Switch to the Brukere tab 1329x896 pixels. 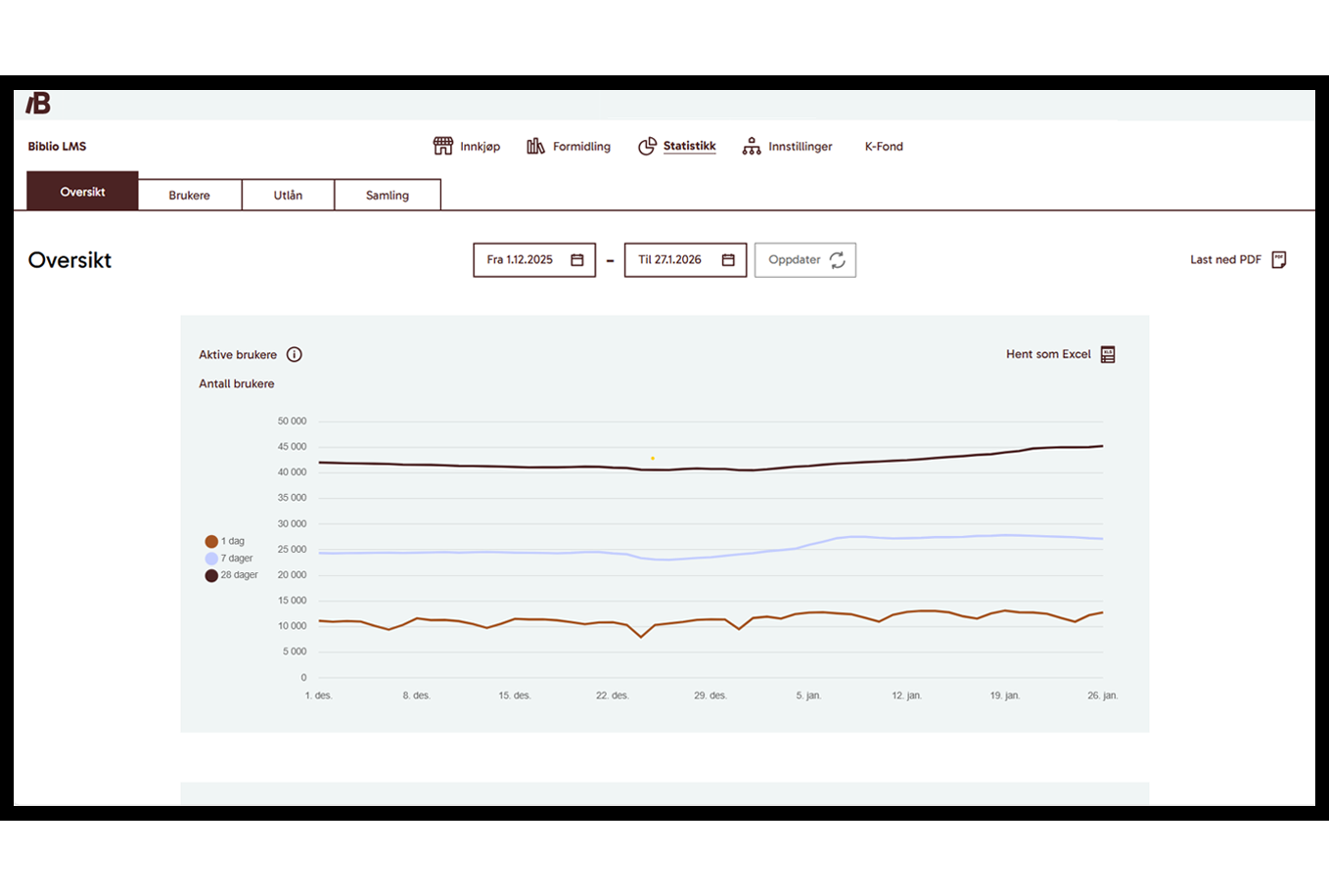pyautogui.click(x=189, y=195)
